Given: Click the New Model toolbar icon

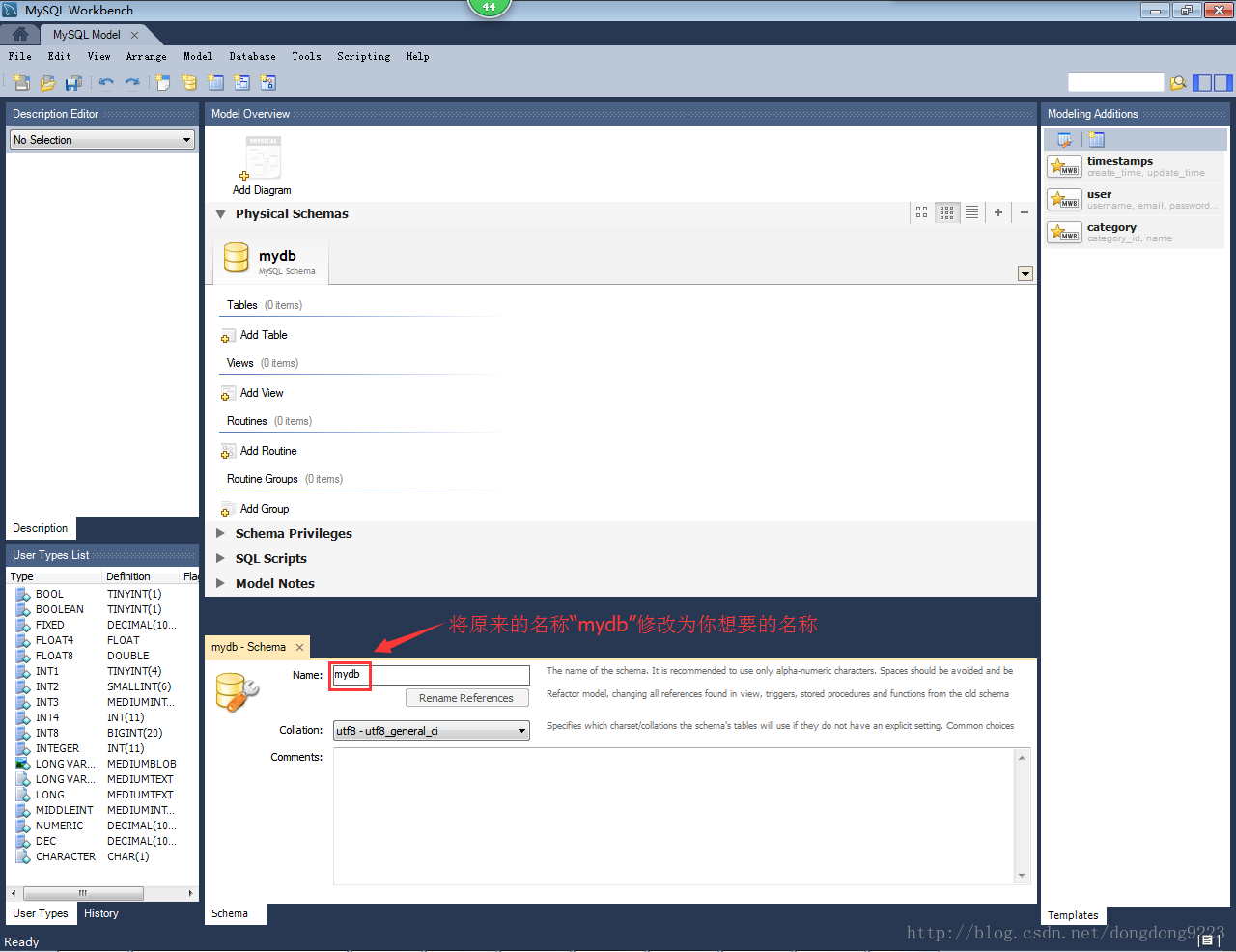Looking at the screenshot, I should [21, 83].
